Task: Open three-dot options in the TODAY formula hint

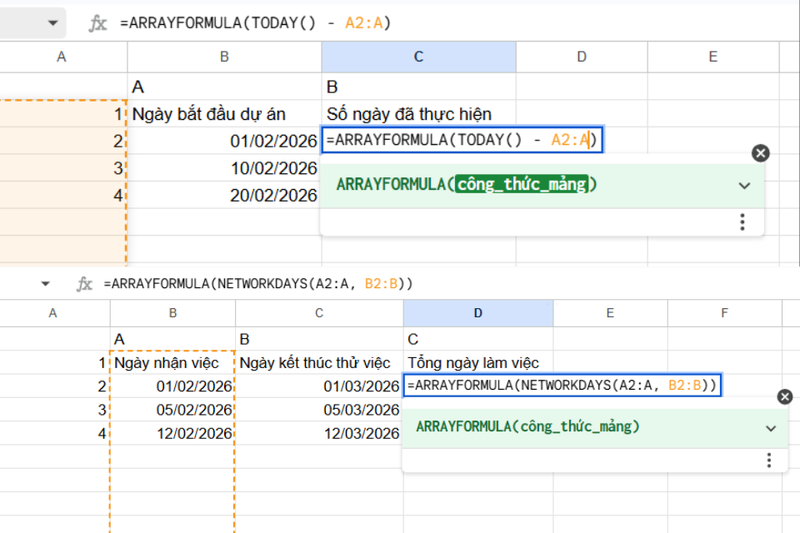Action: coord(742,222)
